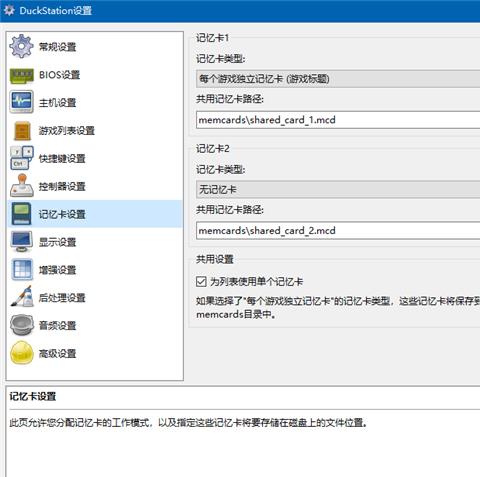Click the shared_card_2.mcd path field
The height and width of the screenshot is (477, 480).
coord(338,231)
